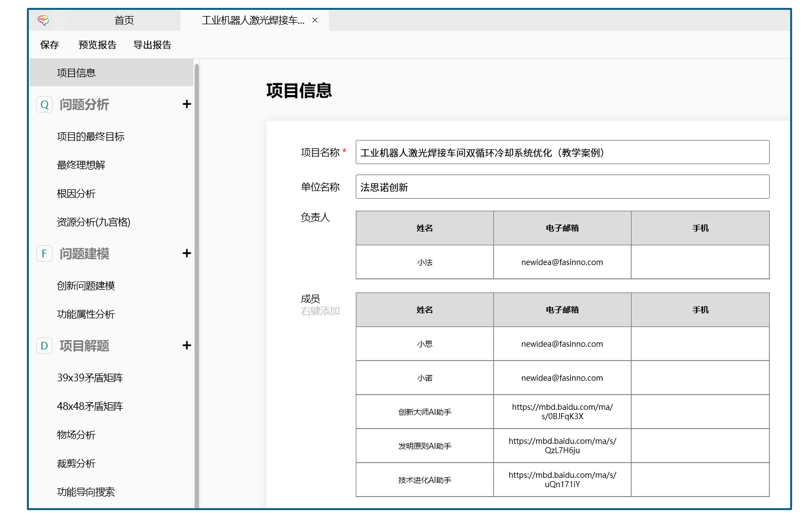809x520 pixels.
Task: Click the D icon beside 项目解题
Action: point(44,346)
